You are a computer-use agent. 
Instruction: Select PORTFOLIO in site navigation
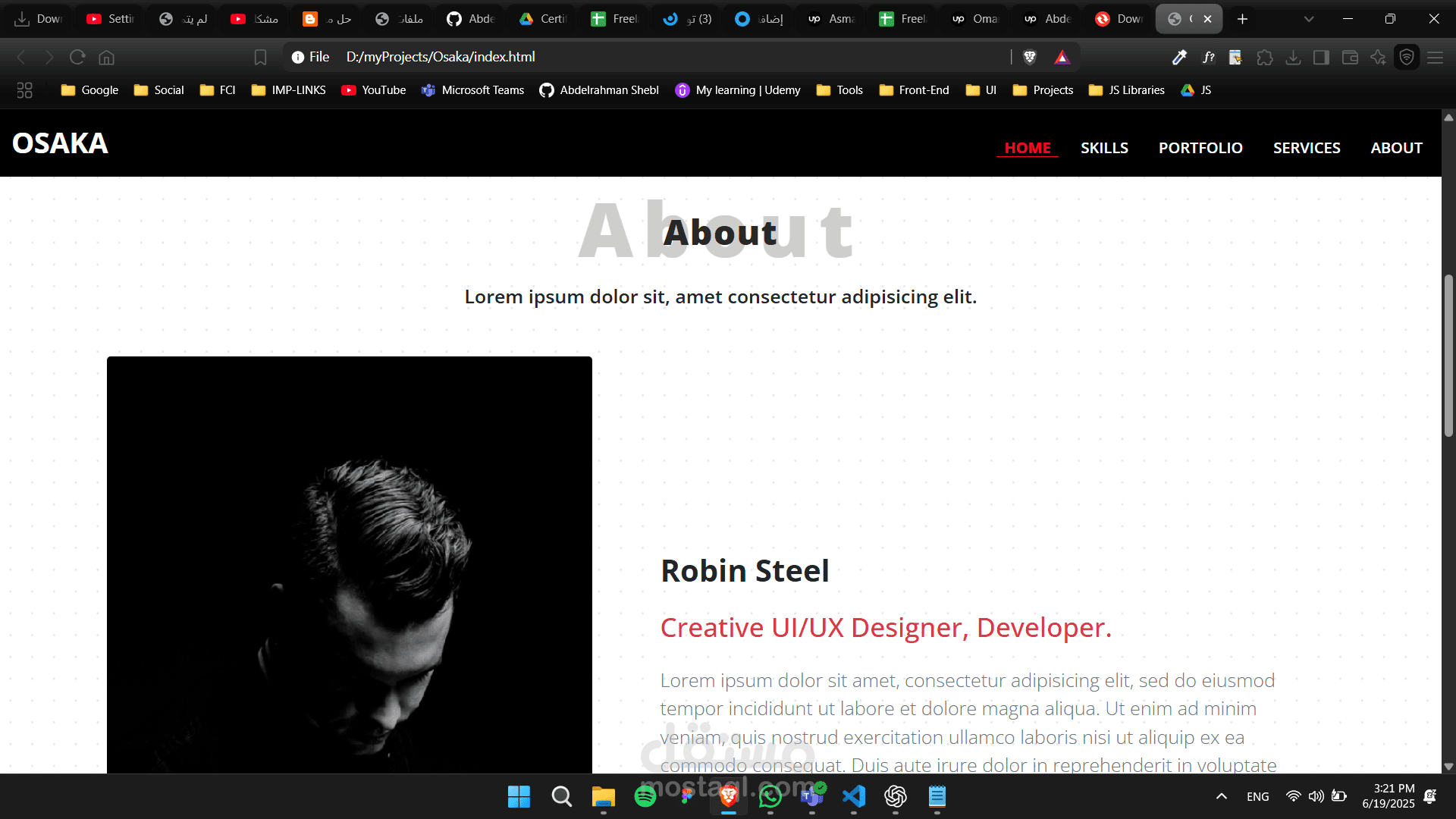tap(1200, 148)
